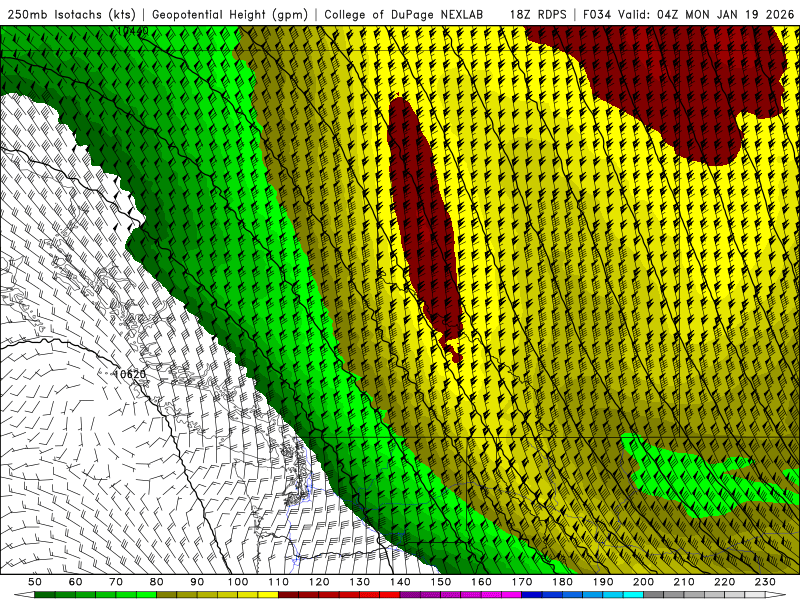Click the 50 value on the color scale
The height and width of the screenshot is (600, 800).
[35, 582]
